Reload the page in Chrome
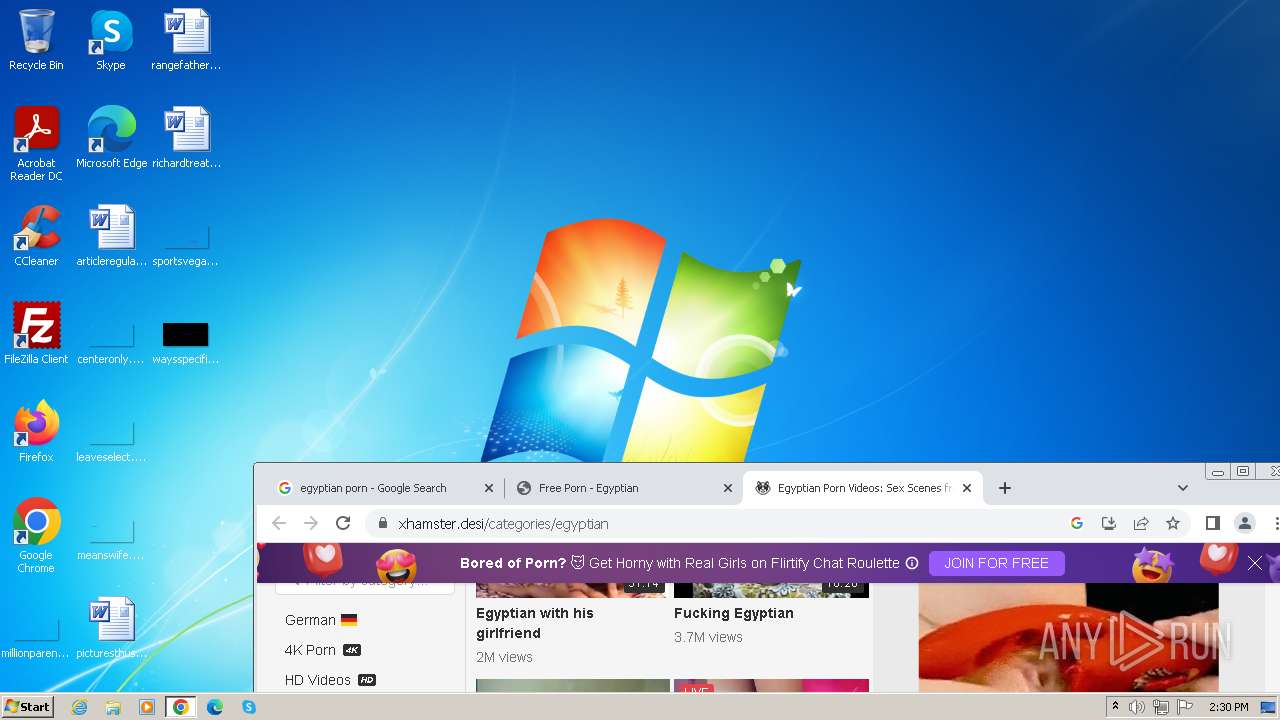The width and height of the screenshot is (1280, 720). pos(343,523)
